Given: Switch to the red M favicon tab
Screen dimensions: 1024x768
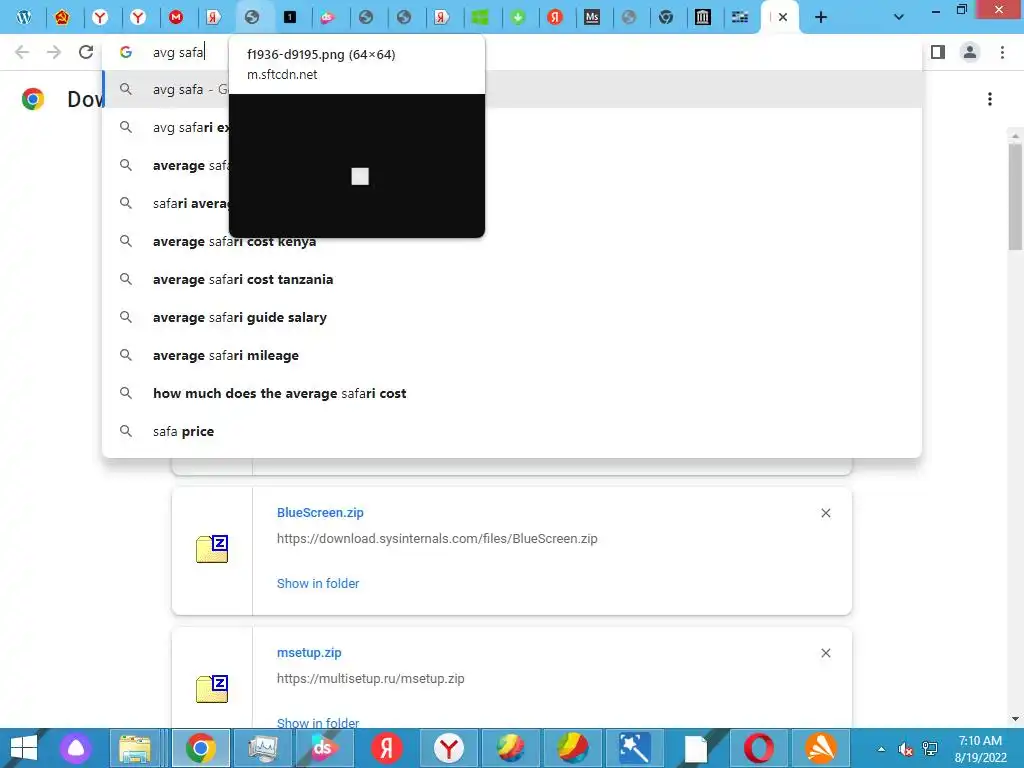Looking at the screenshot, I should pyautogui.click(x=176, y=18).
